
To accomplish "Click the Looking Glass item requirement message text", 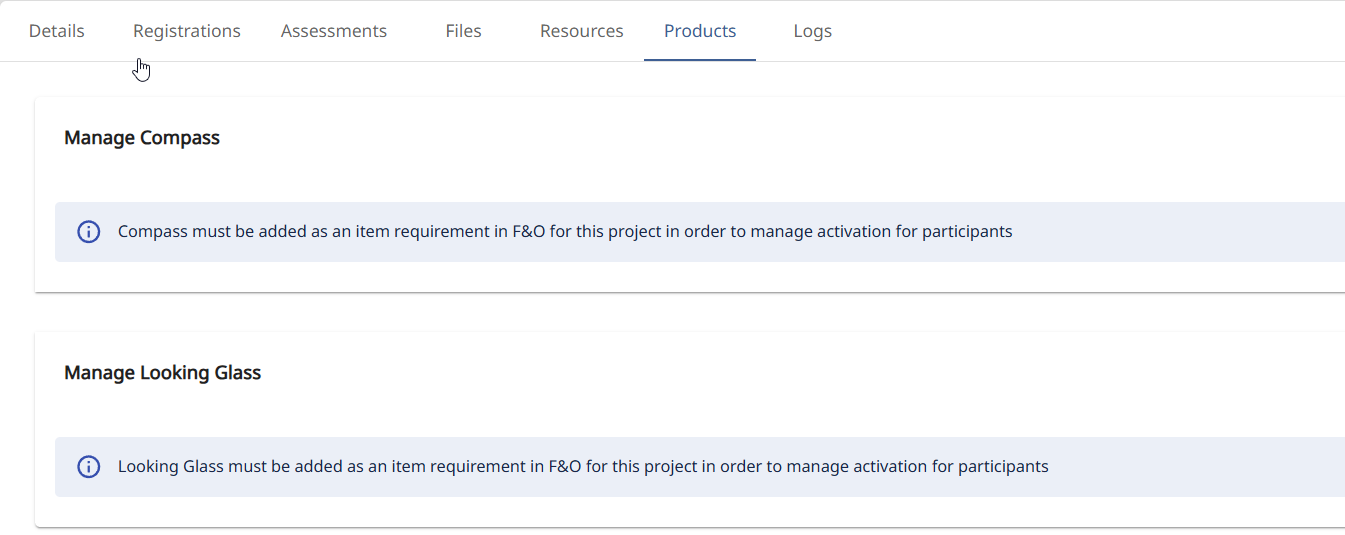I will 583,467.
